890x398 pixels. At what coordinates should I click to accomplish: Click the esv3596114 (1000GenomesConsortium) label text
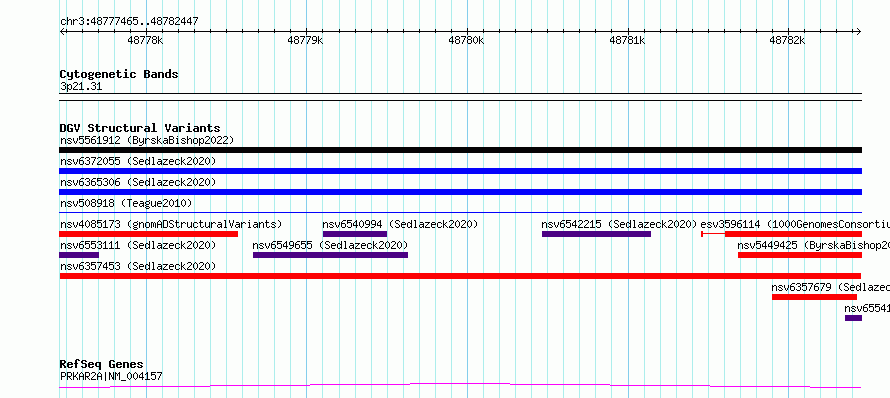click(795, 224)
